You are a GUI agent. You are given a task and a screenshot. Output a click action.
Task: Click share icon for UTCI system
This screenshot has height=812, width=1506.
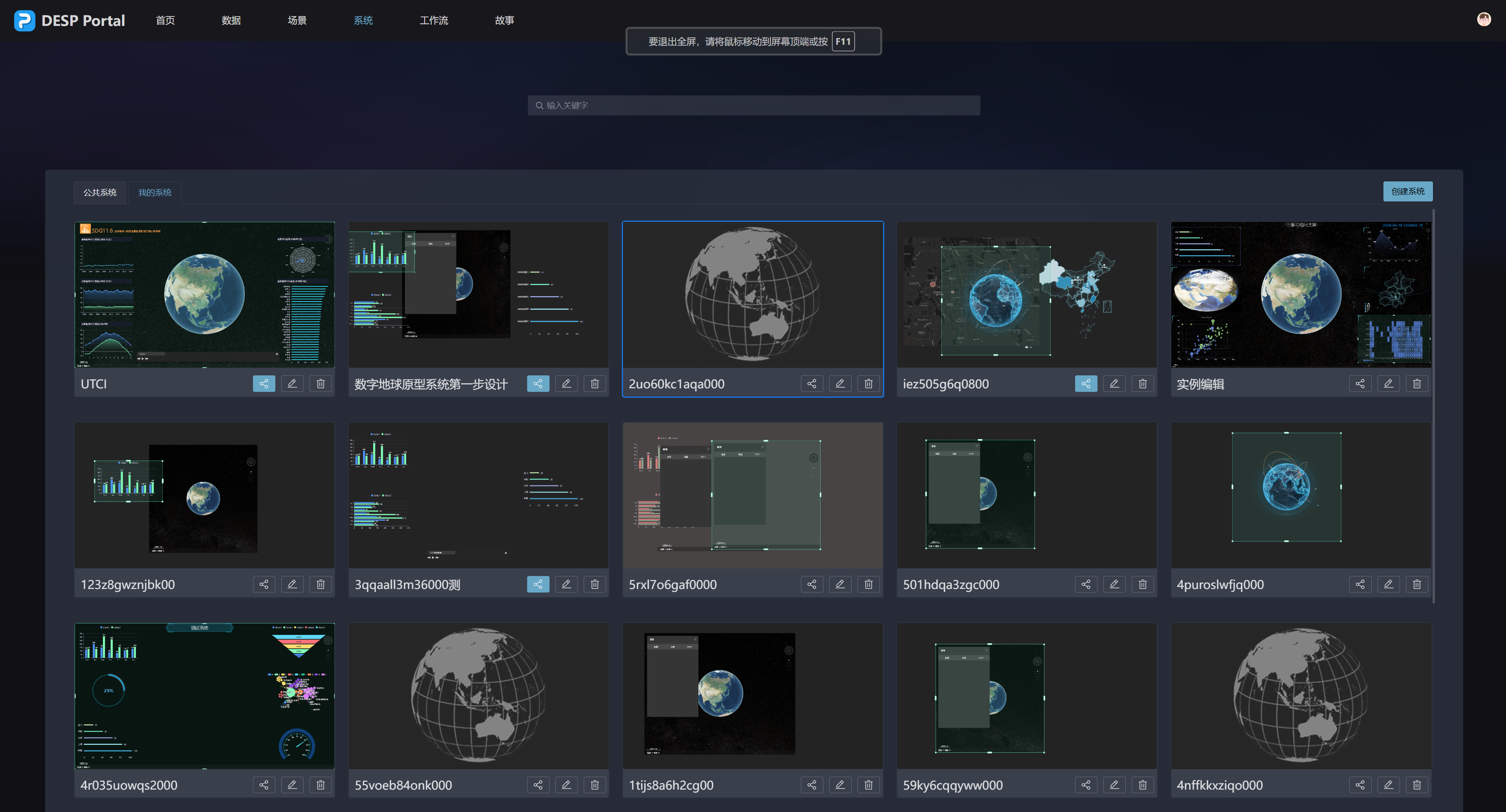point(264,384)
